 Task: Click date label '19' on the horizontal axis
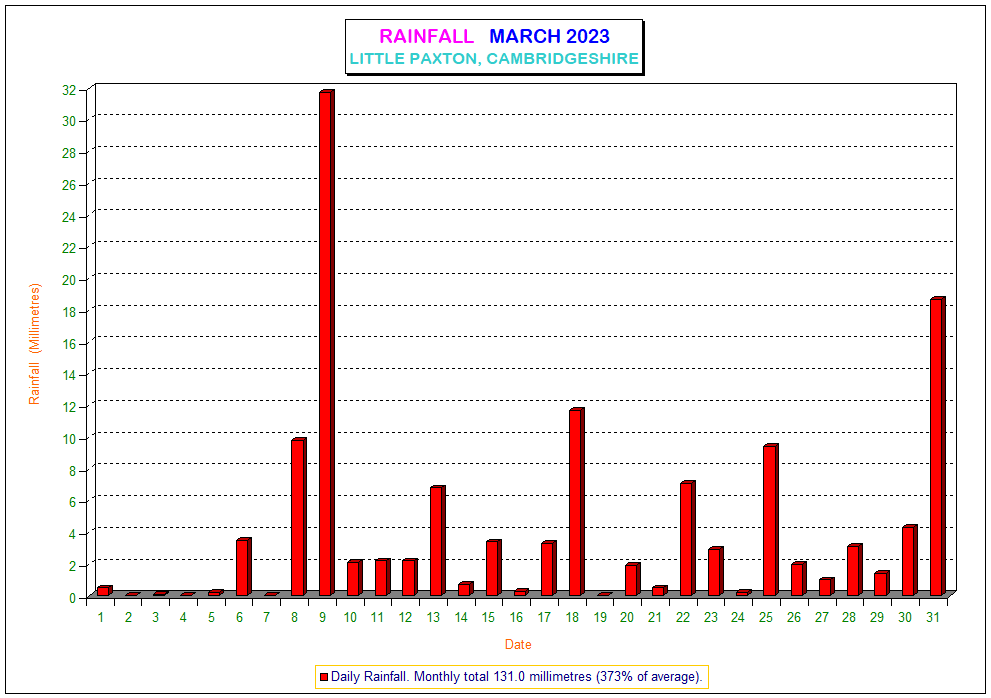pyautogui.click(x=600, y=617)
